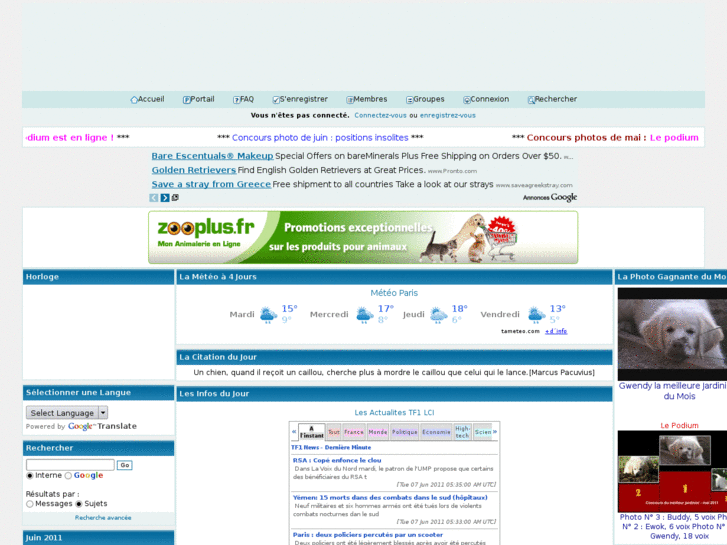
Task: Select the Google search radio button
Action: [x=68, y=476]
